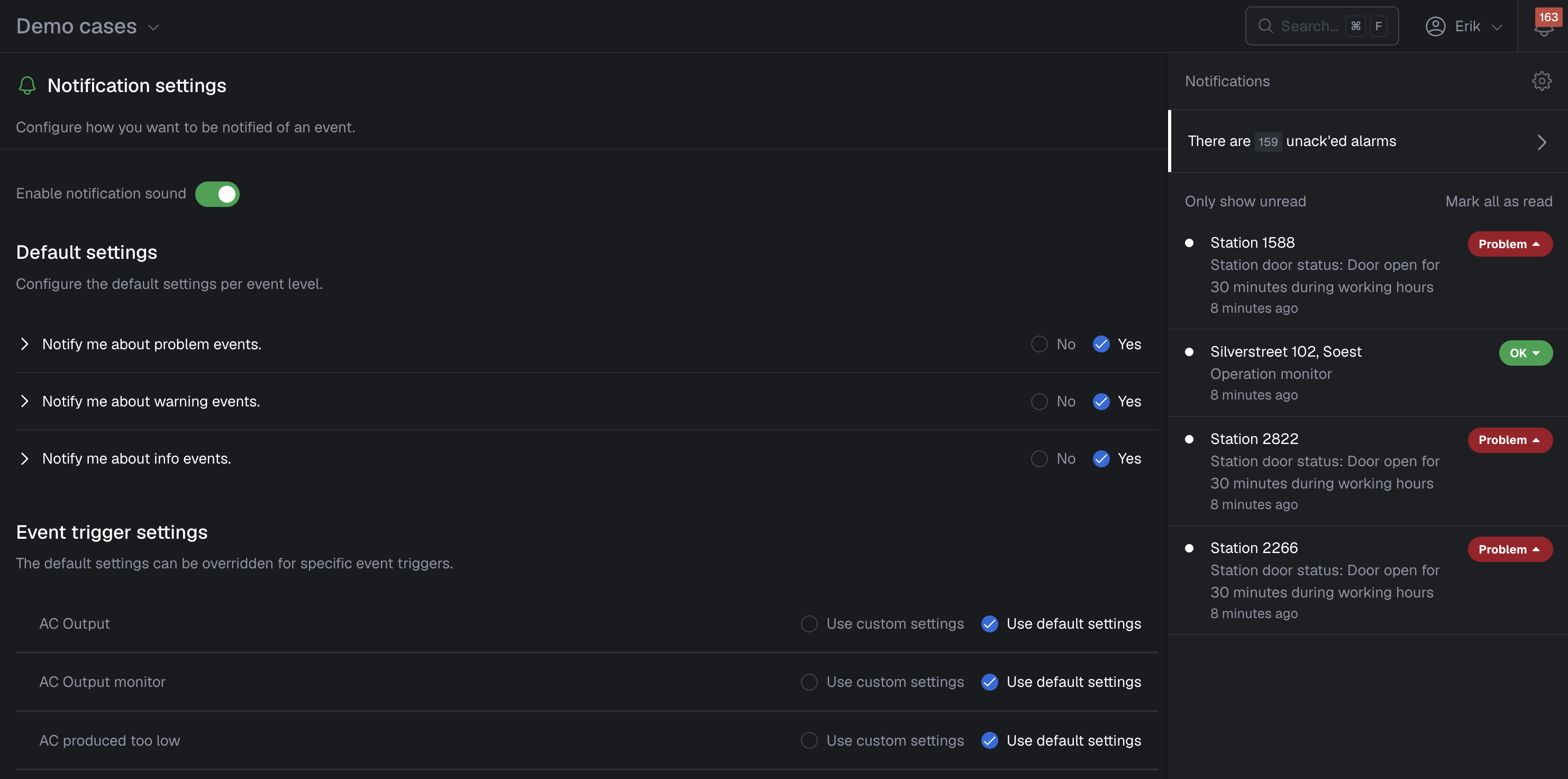Open the notification bell with 163 badge
The width and height of the screenshot is (1568, 779).
1544,25
